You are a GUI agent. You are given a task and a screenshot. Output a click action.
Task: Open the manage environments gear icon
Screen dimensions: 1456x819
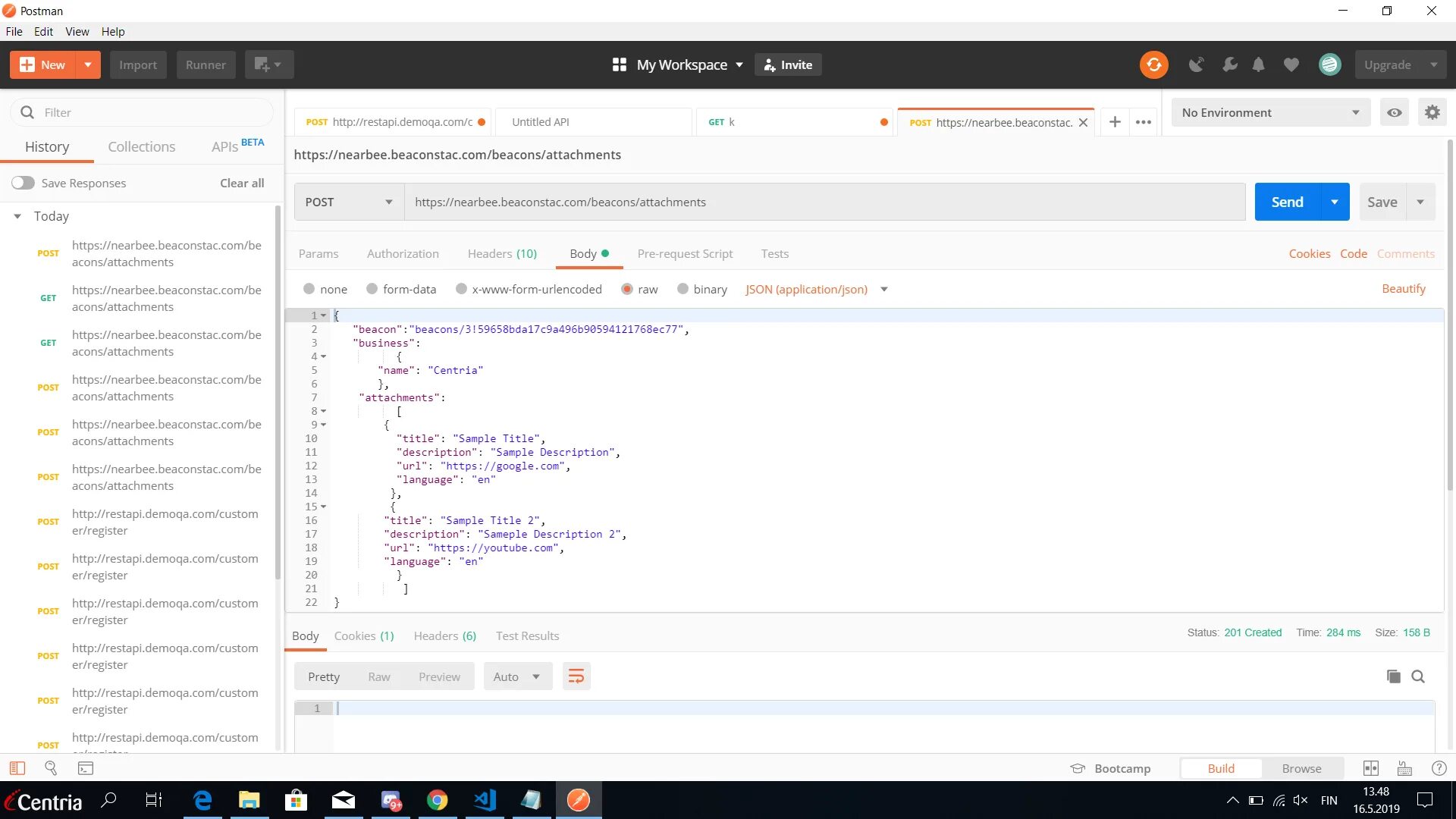1432,112
